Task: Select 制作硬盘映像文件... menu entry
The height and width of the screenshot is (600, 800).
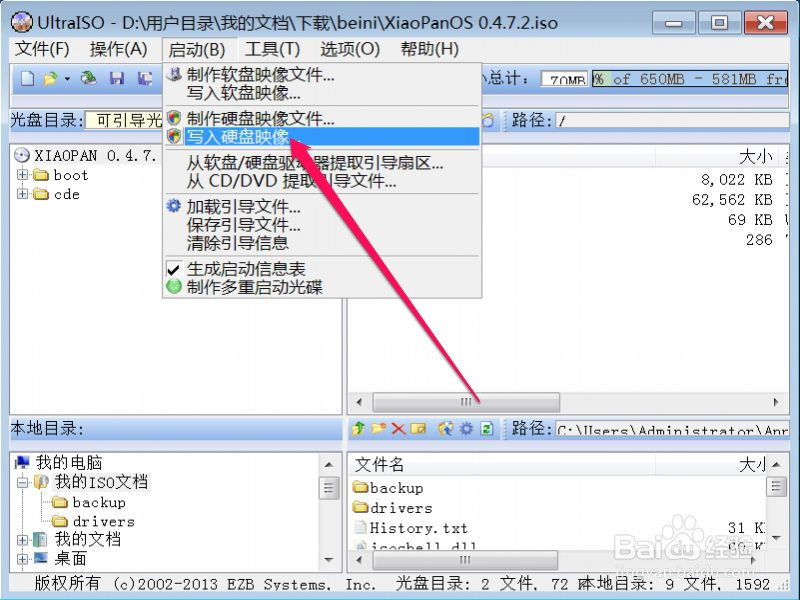Action: pos(322,118)
